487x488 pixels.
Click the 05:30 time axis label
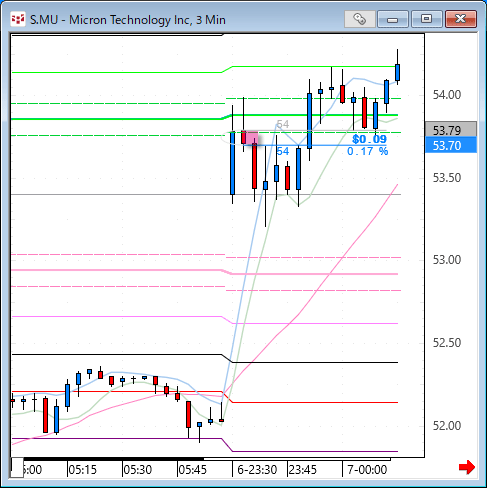137,470
